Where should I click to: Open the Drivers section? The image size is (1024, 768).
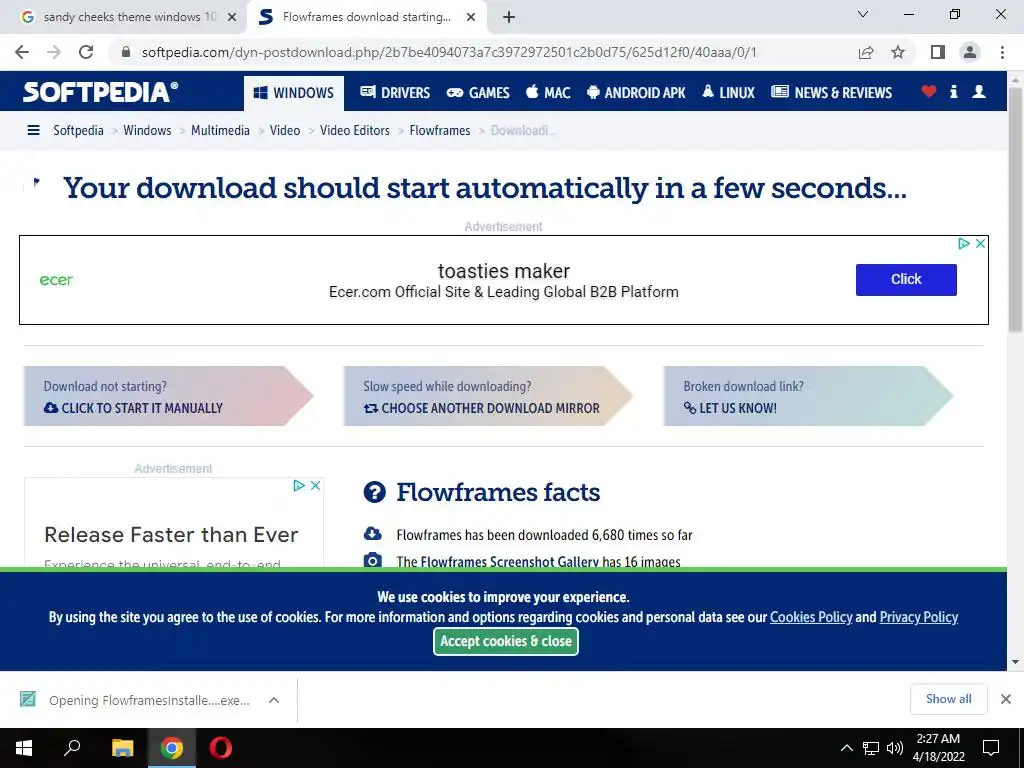click(395, 93)
